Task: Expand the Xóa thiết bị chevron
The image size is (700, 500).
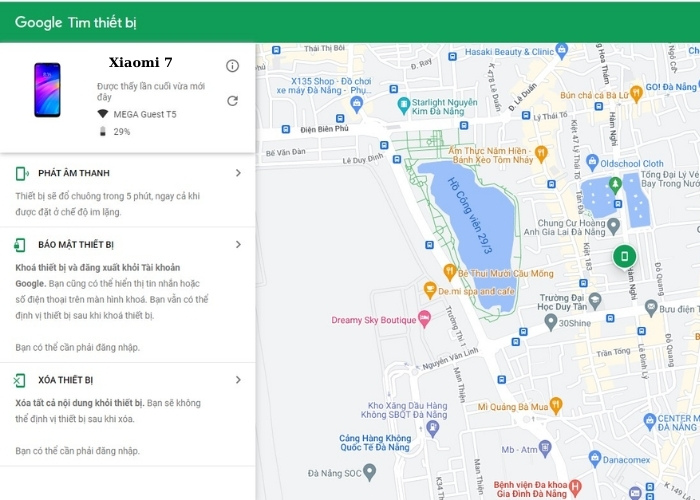Action: click(x=238, y=380)
